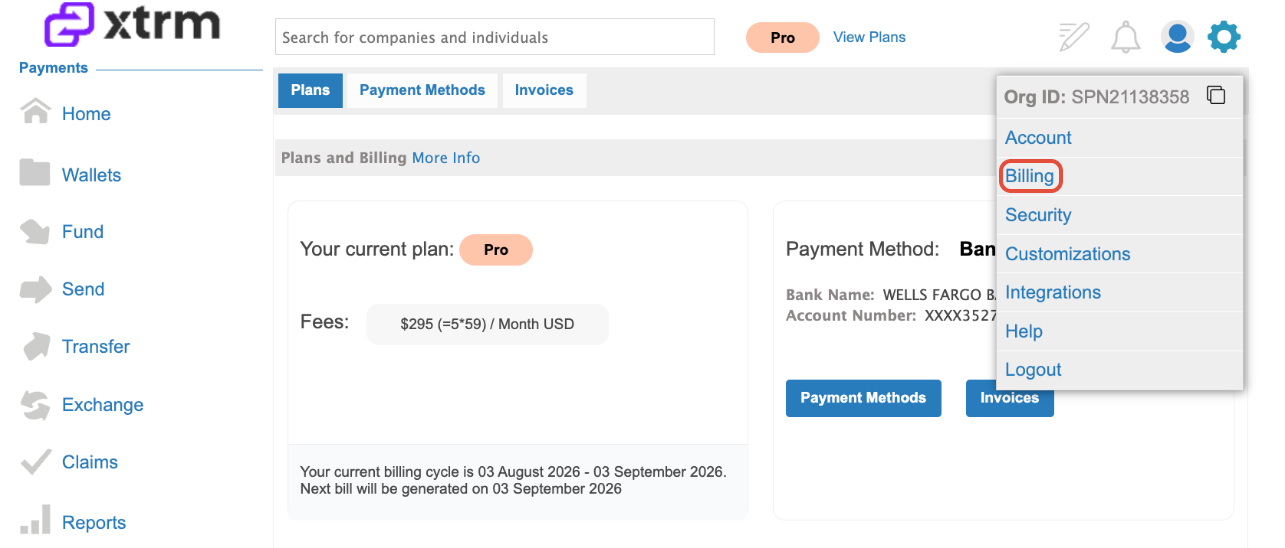Open notifications bell icon
The height and width of the screenshot is (548, 1285).
point(1125,38)
